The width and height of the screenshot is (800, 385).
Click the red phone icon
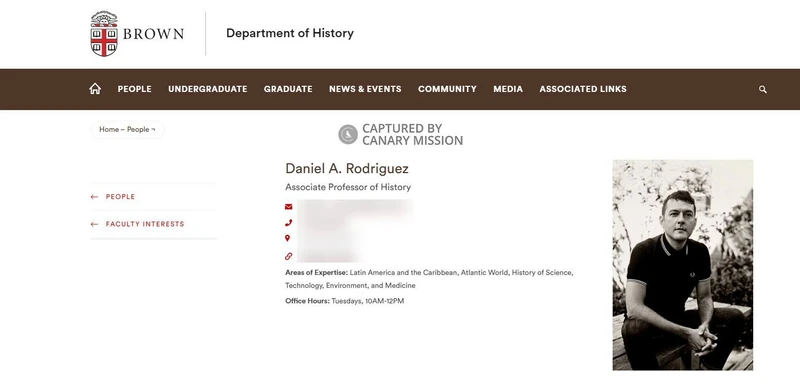pyautogui.click(x=288, y=222)
